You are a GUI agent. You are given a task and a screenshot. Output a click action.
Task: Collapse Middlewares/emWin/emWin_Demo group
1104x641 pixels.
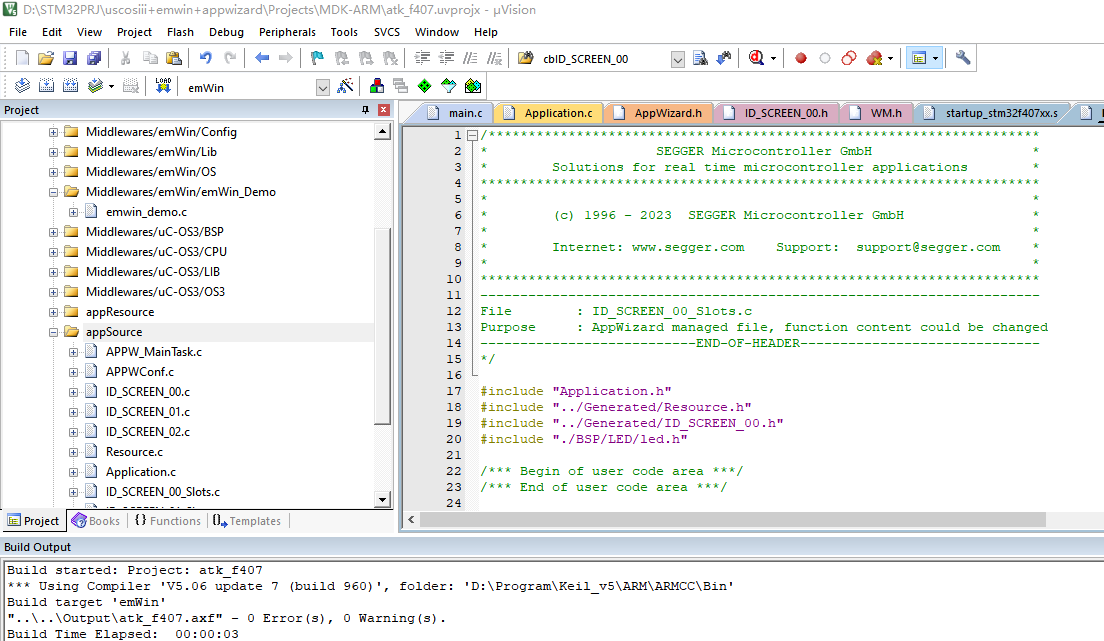point(54,192)
